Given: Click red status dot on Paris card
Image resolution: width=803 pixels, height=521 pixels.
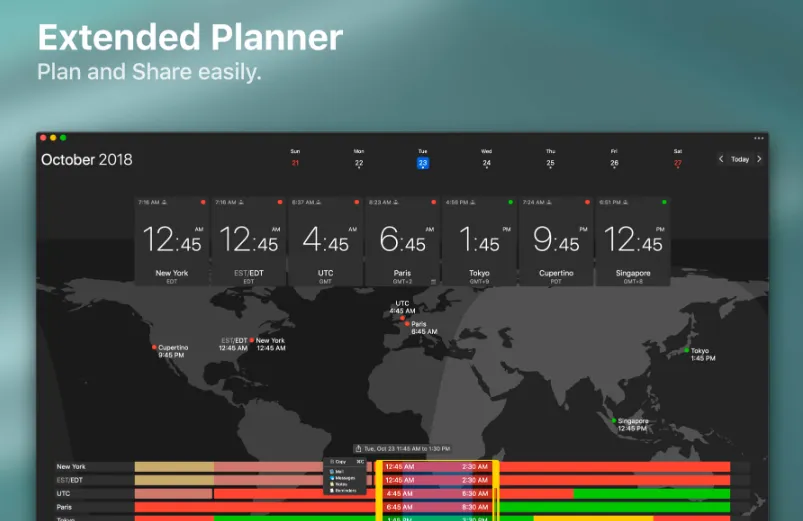Looking at the screenshot, I should (433, 202).
